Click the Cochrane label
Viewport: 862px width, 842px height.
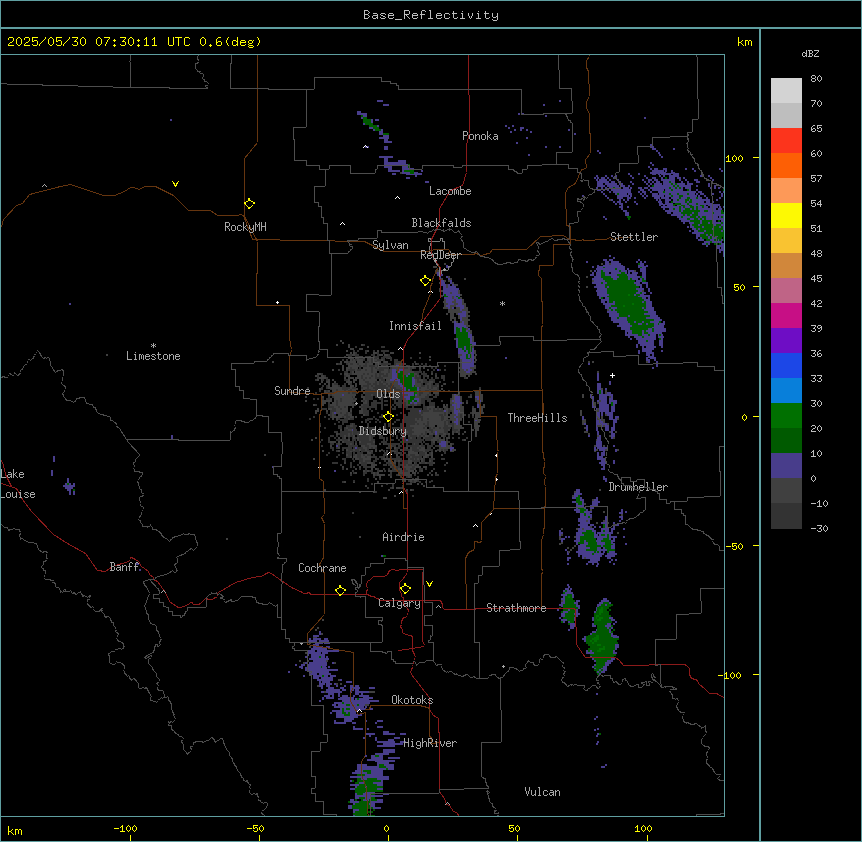click(322, 568)
